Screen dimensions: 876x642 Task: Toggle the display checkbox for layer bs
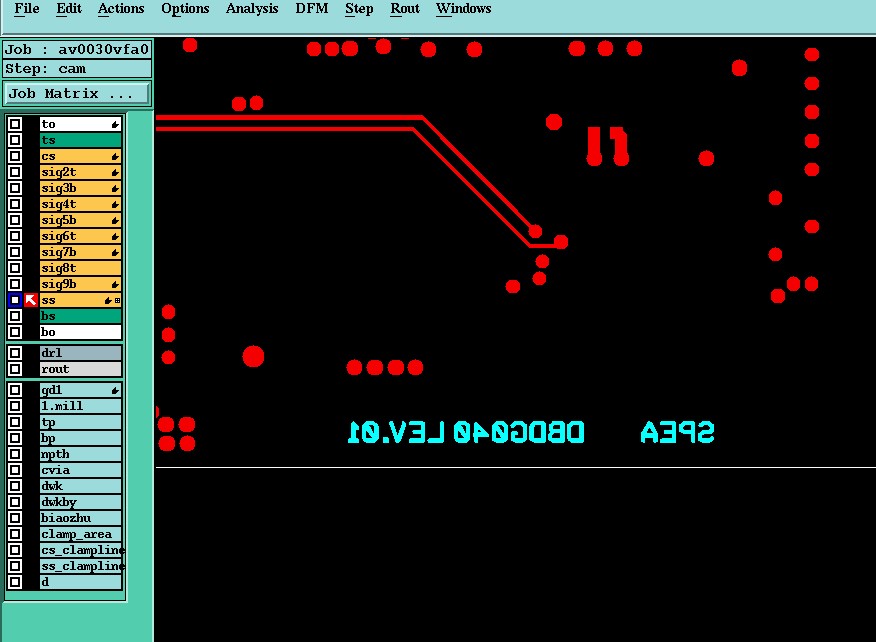(15, 316)
